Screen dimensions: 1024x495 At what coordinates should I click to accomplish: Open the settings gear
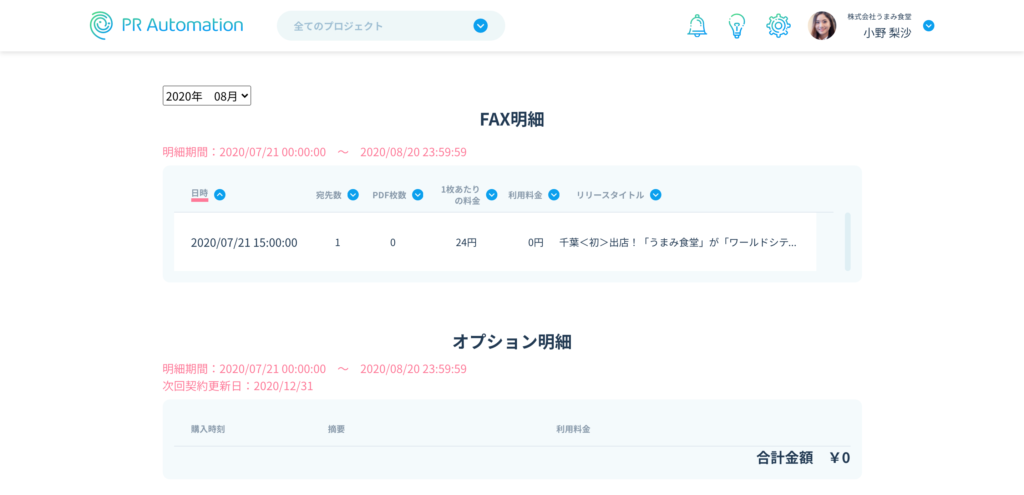pos(778,26)
